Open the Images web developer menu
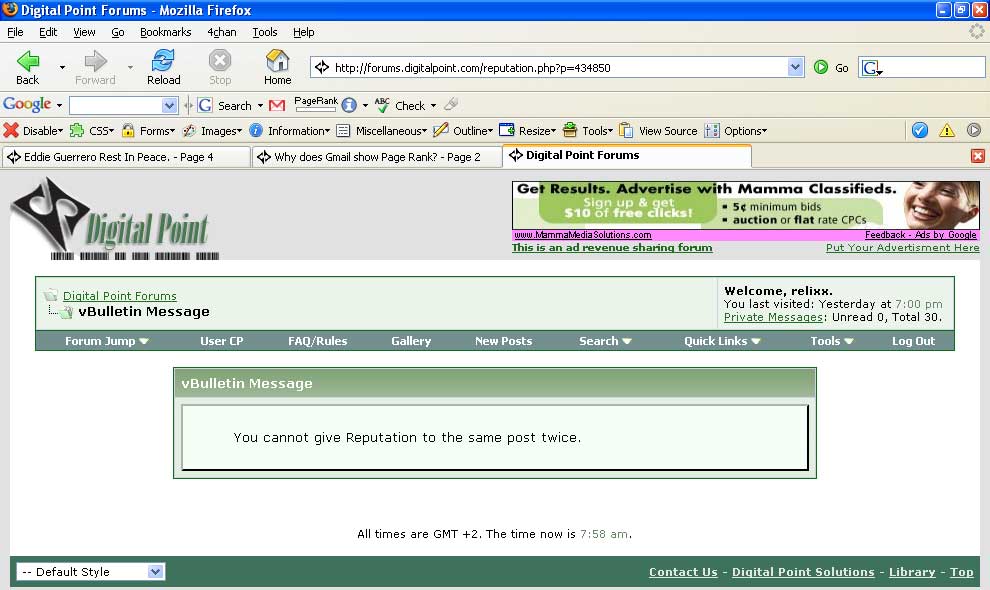 coord(212,131)
